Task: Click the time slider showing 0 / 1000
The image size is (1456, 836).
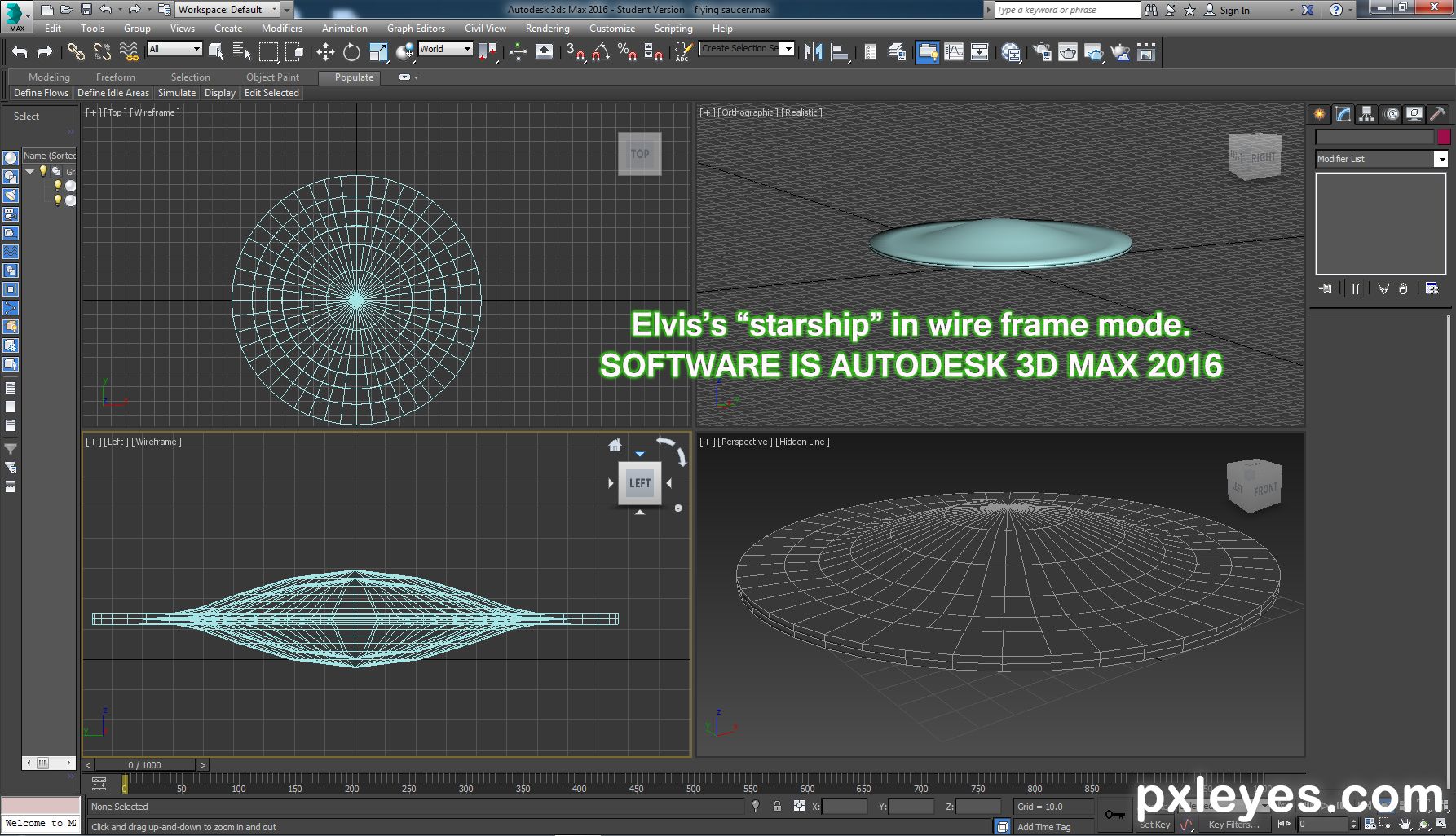Action: pos(145,765)
